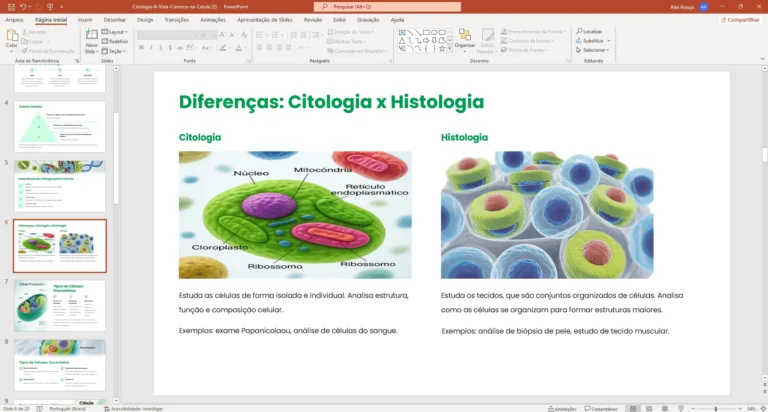Viewport: 768px width, 412px height.
Task: Click the Save icon in the title bar
Action: coord(11,7)
